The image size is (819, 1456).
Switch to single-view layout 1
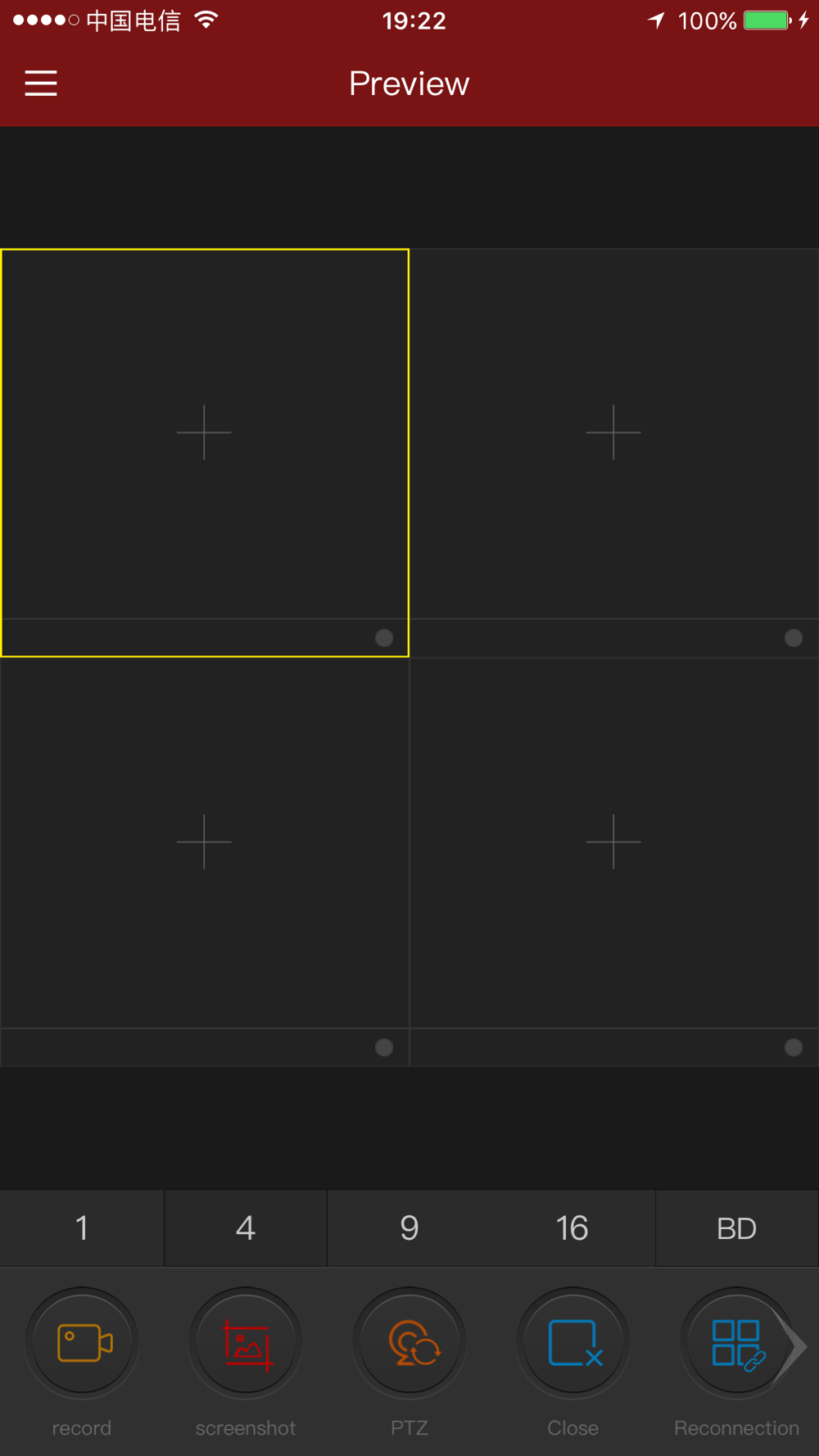pyautogui.click(x=82, y=1228)
